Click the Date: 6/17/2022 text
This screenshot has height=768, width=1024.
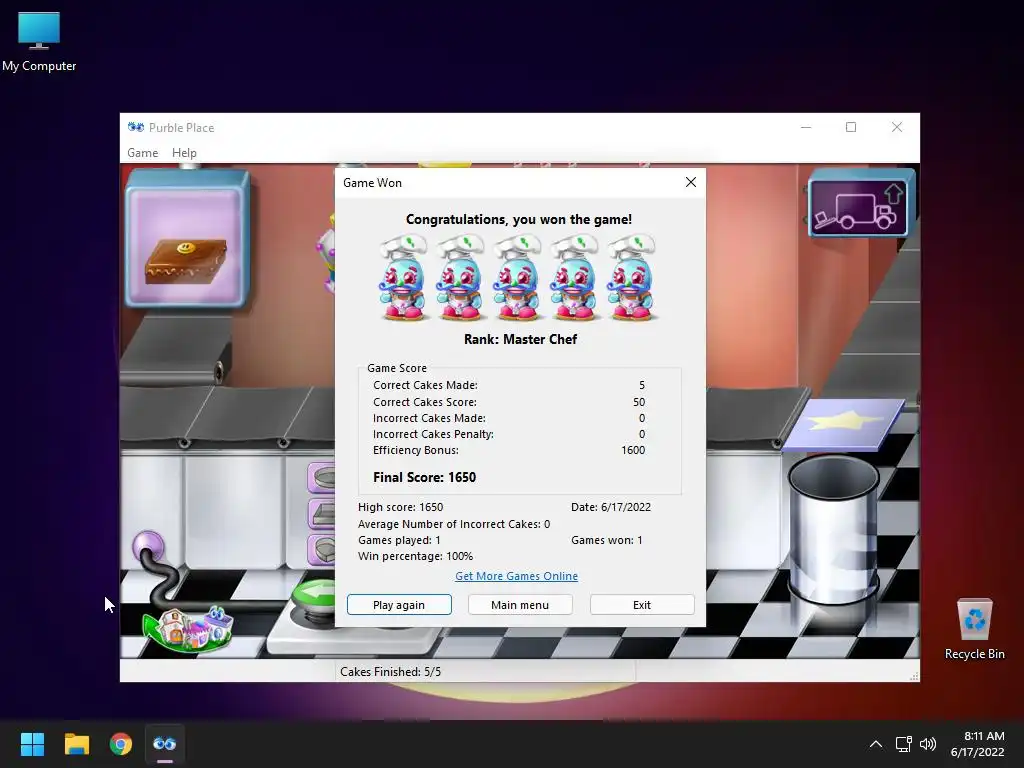611,507
